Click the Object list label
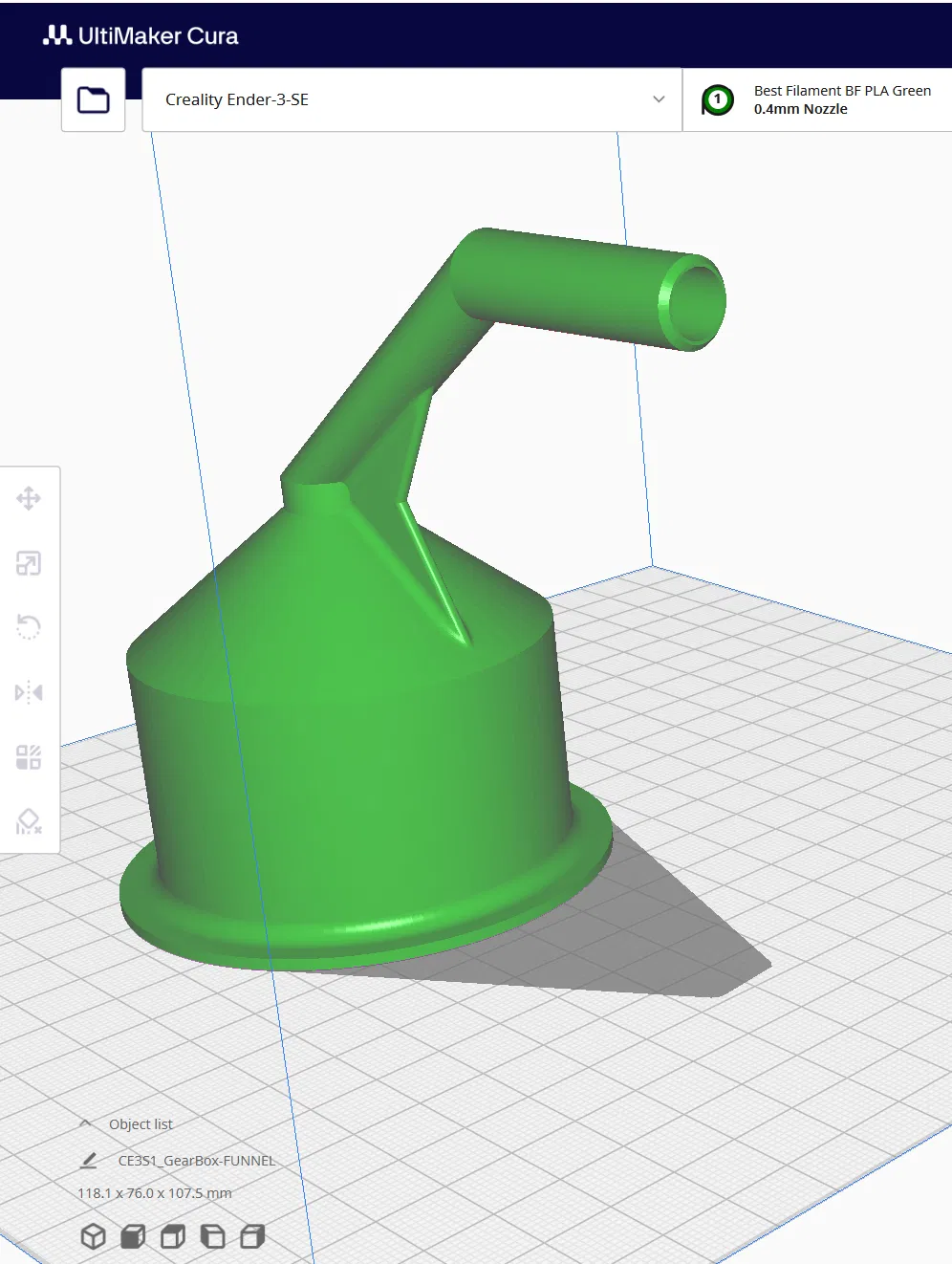The width and height of the screenshot is (952, 1264). (x=141, y=1124)
